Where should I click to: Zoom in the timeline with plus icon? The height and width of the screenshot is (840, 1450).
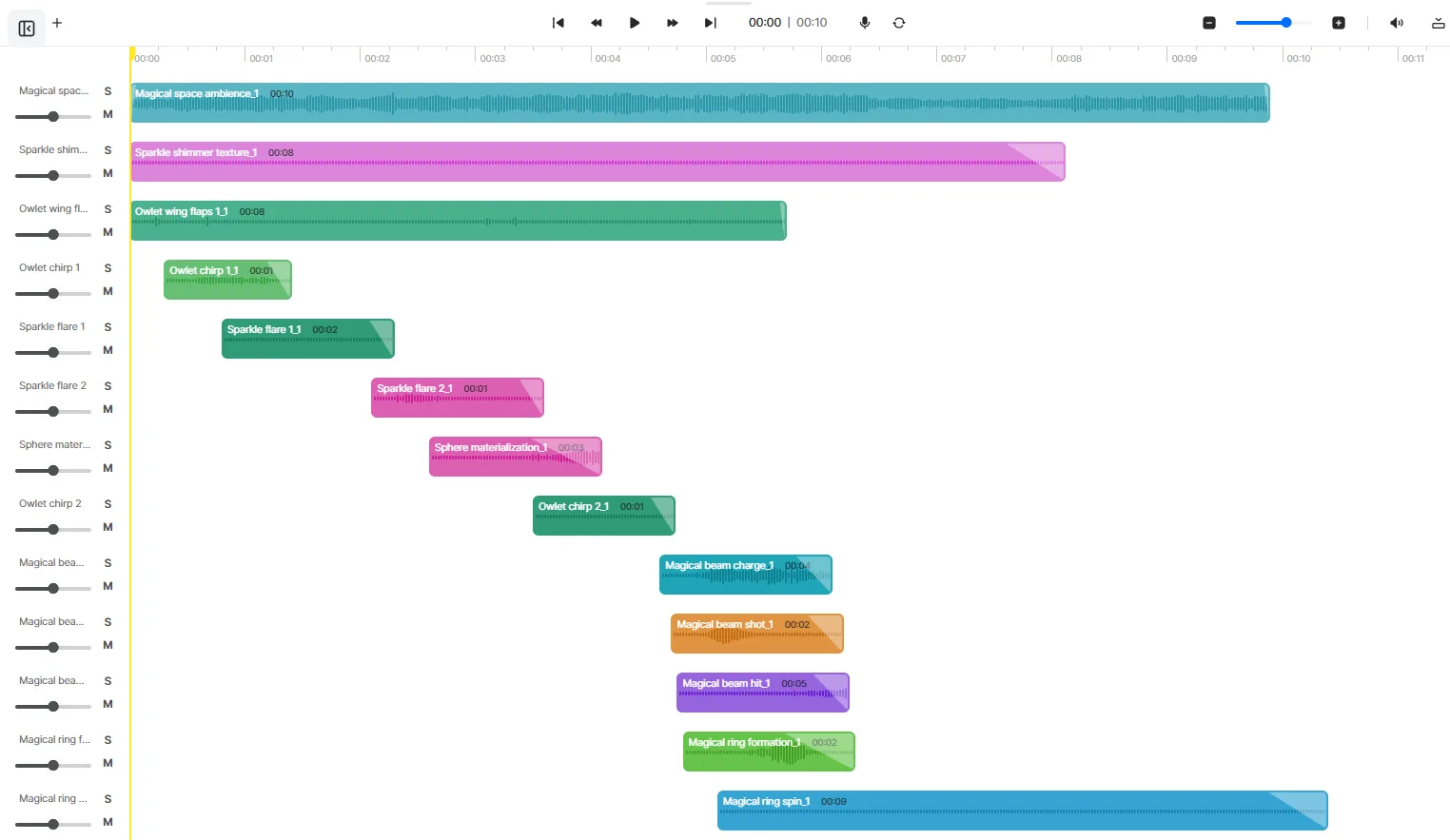1339,23
